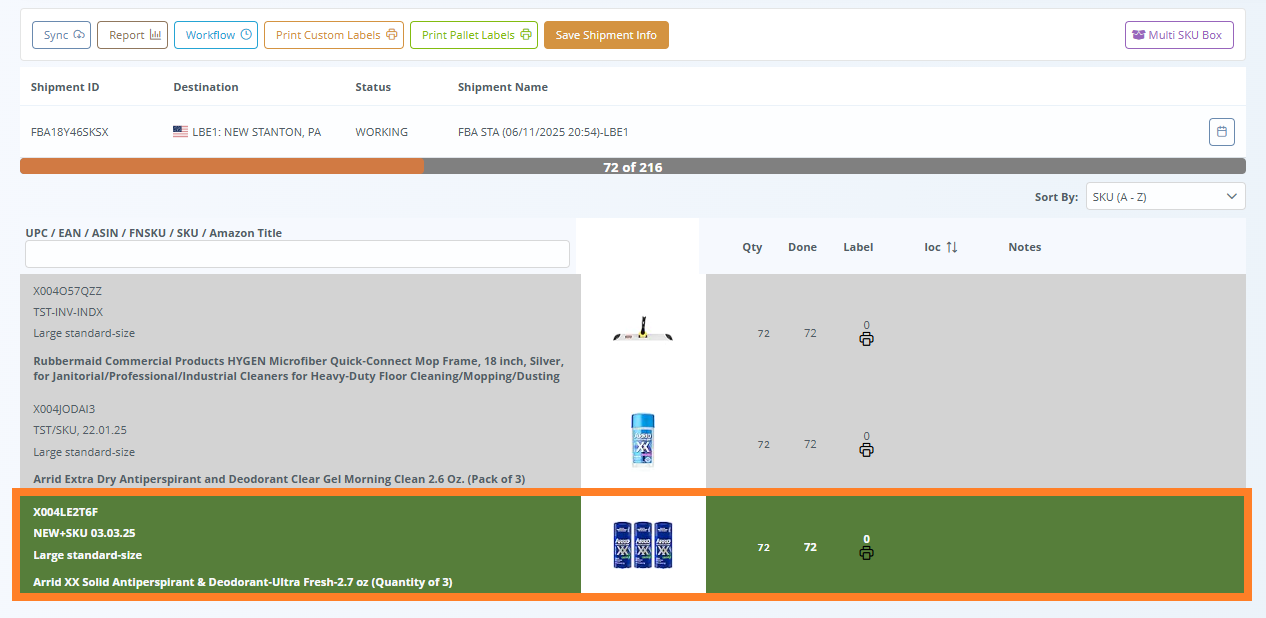Click the product search input field
Screen dimensions: 1266x618
pos(297,254)
